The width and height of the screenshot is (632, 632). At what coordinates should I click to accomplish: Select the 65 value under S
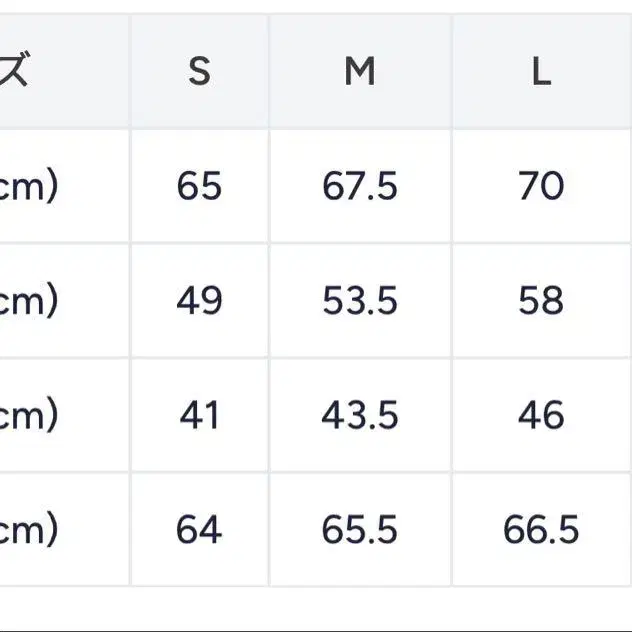[200, 186]
